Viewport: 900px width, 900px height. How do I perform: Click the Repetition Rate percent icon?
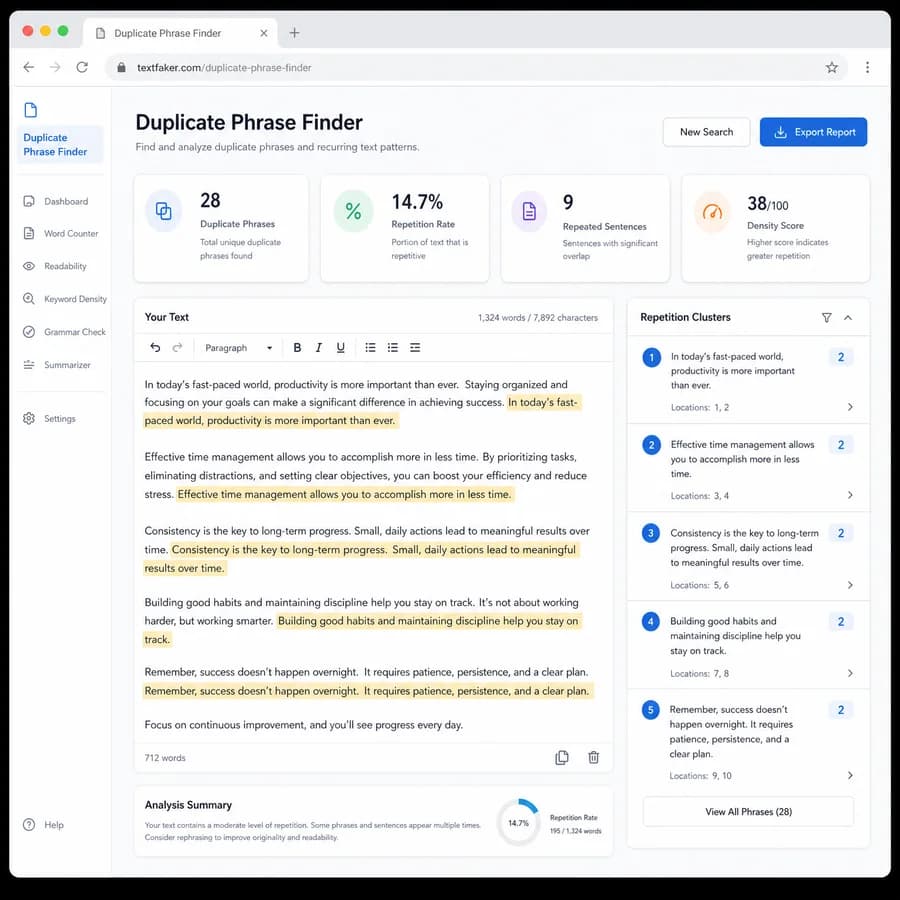coord(354,211)
